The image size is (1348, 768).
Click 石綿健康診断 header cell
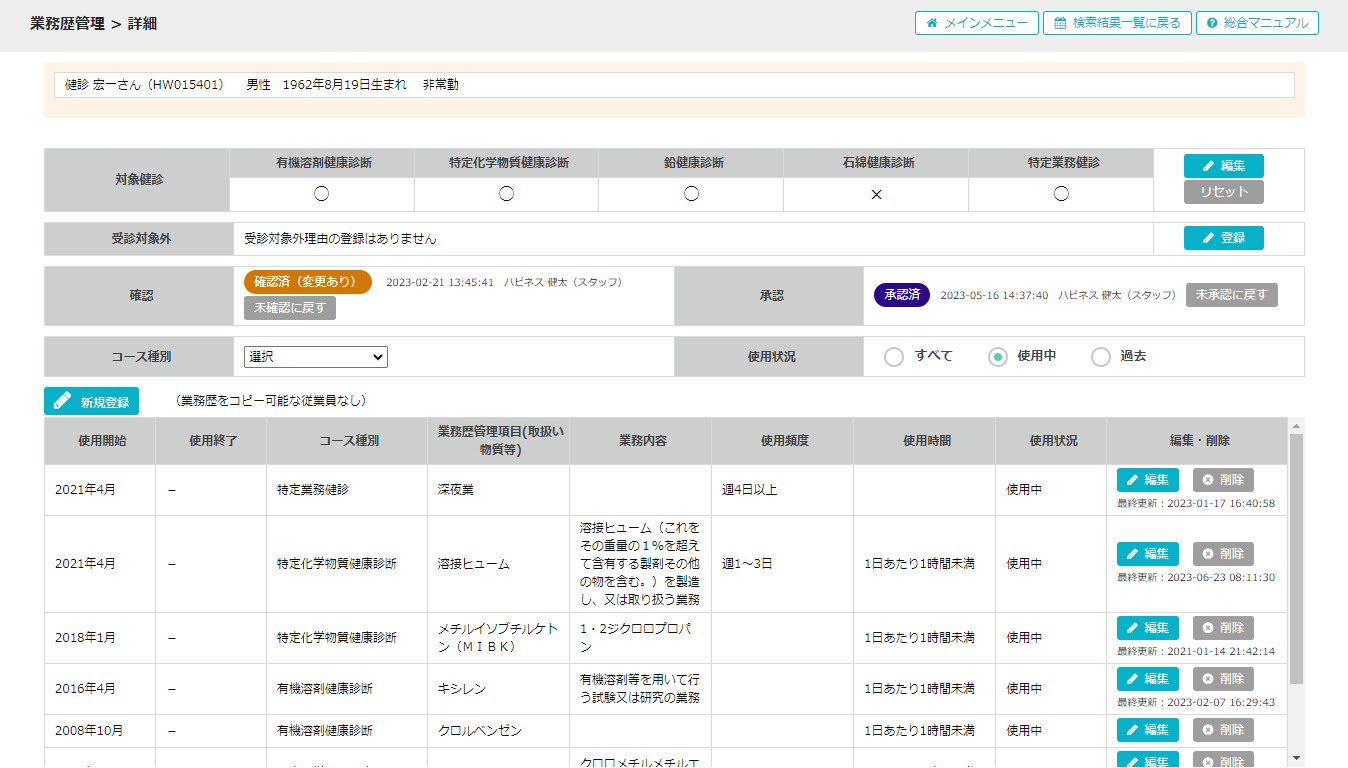point(876,163)
